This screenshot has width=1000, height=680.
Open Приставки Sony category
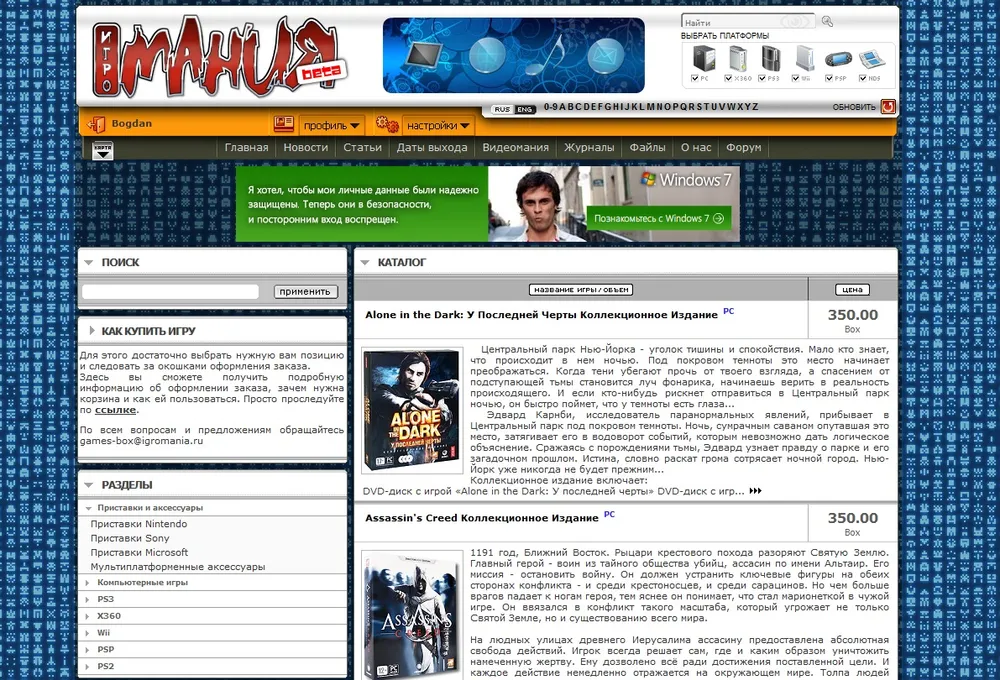tap(130, 538)
